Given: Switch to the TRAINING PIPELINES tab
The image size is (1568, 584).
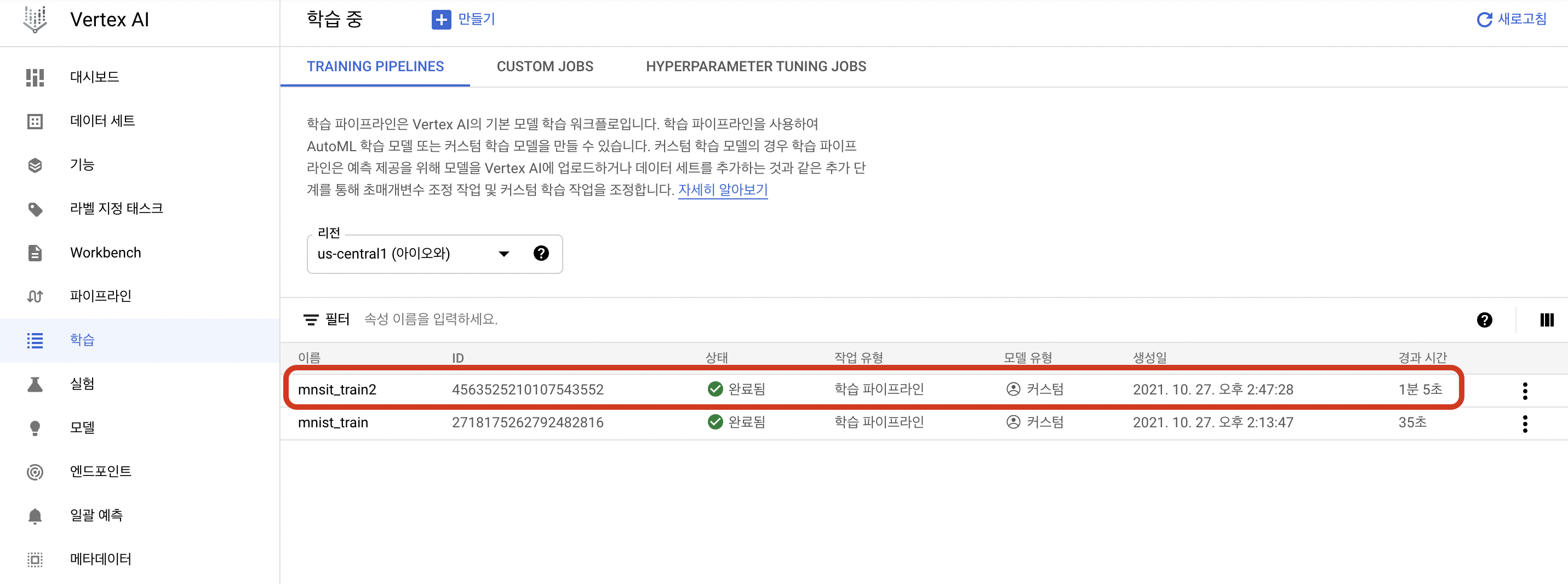Looking at the screenshot, I should (x=375, y=66).
